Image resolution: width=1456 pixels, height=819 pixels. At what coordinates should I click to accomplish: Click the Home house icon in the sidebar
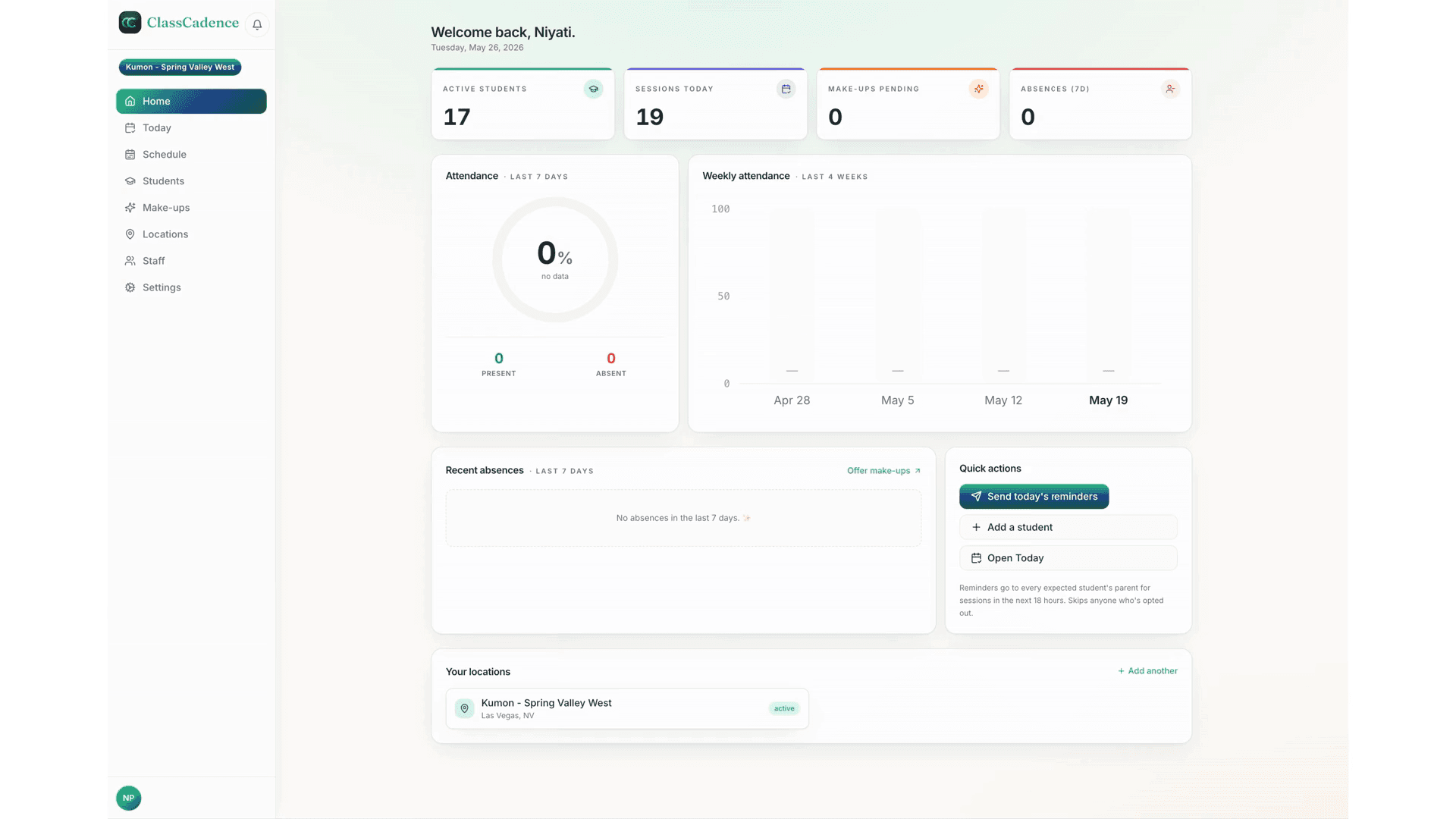(130, 101)
